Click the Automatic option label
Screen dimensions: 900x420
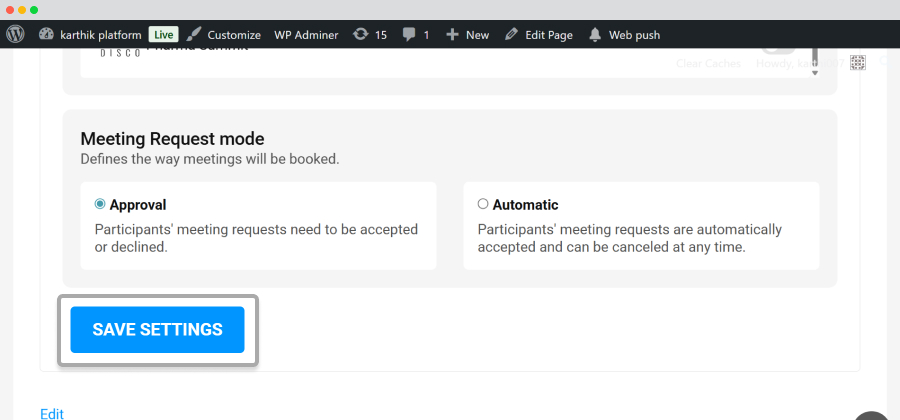tap(525, 205)
